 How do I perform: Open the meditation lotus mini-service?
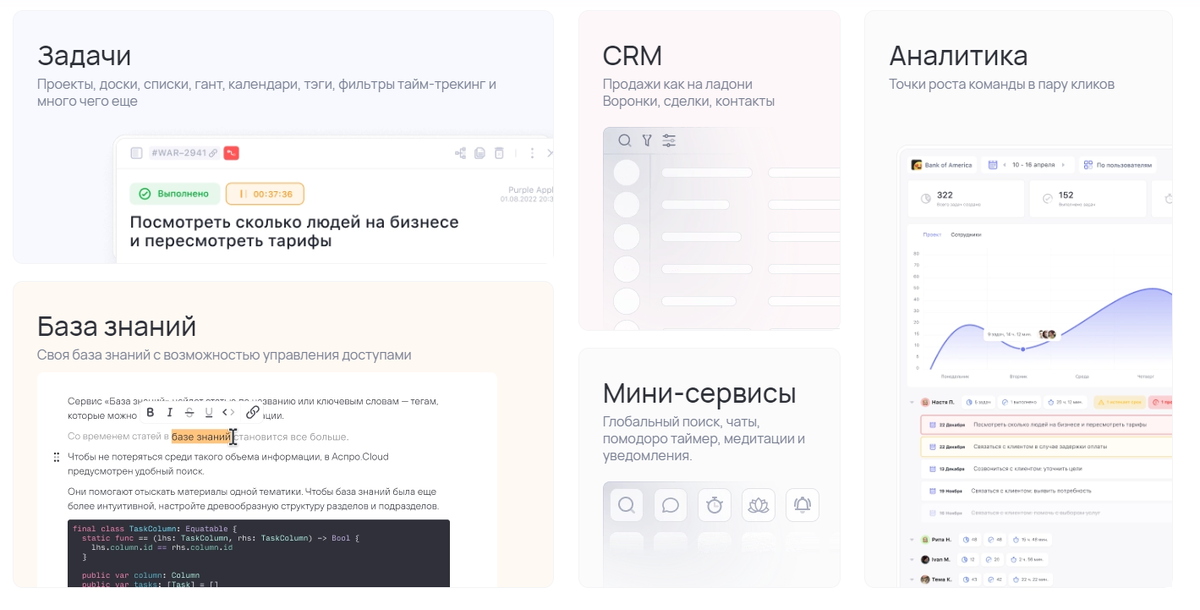[x=758, y=505]
